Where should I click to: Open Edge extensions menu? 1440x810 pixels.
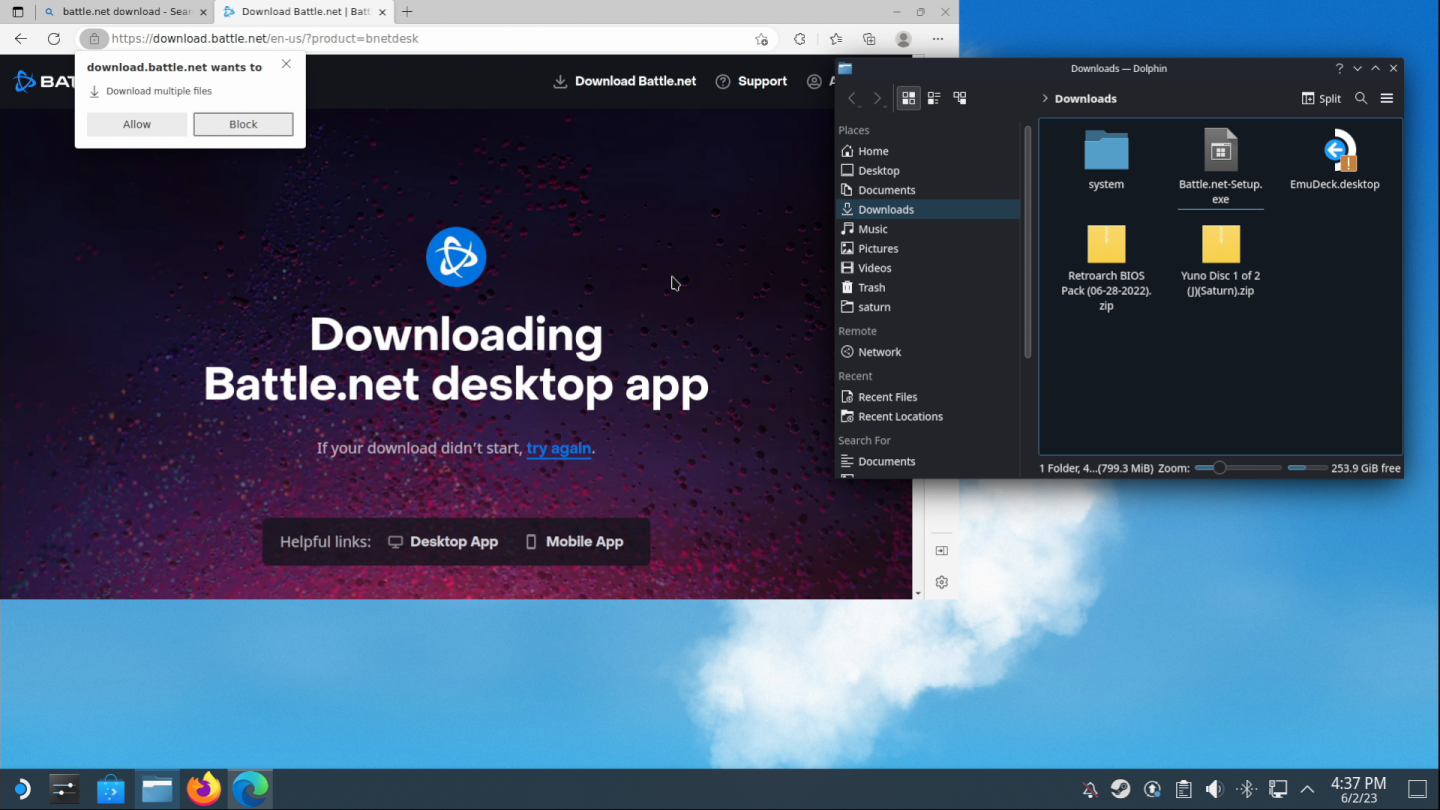tap(799, 39)
